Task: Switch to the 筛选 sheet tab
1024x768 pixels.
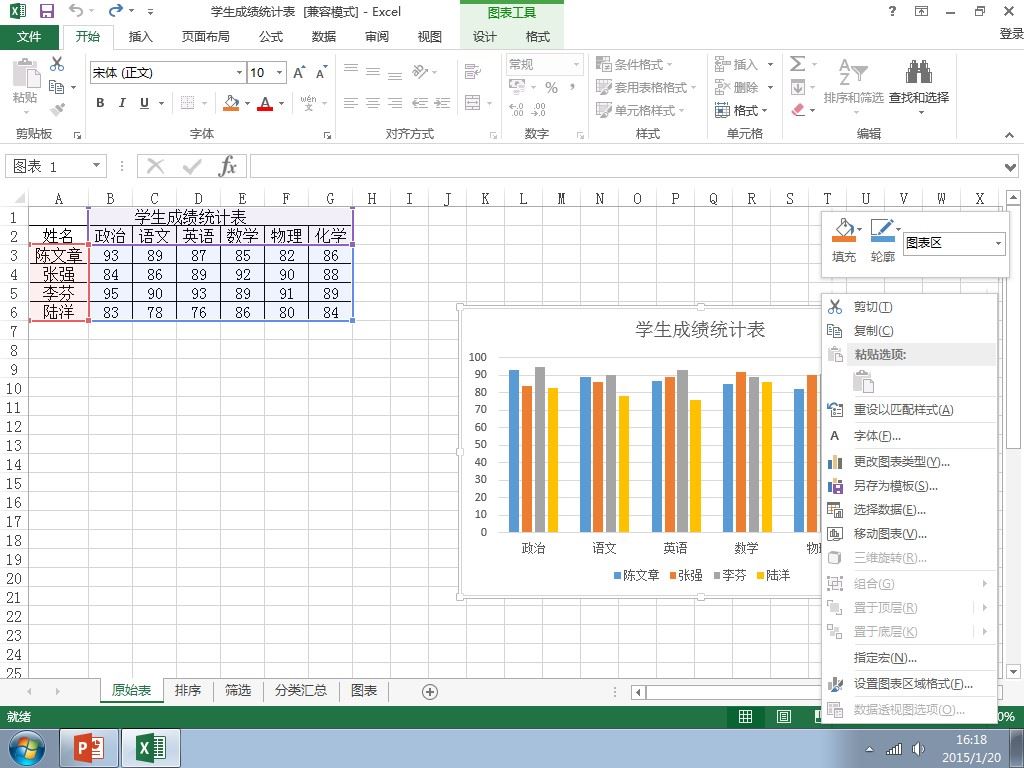Action: pyautogui.click(x=238, y=690)
